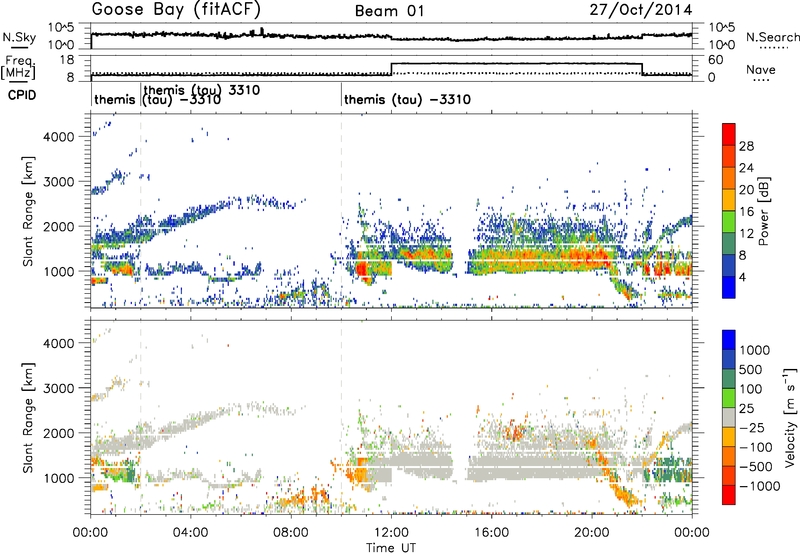Click the 'CPID' row label
The image size is (800, 554).
22,95
